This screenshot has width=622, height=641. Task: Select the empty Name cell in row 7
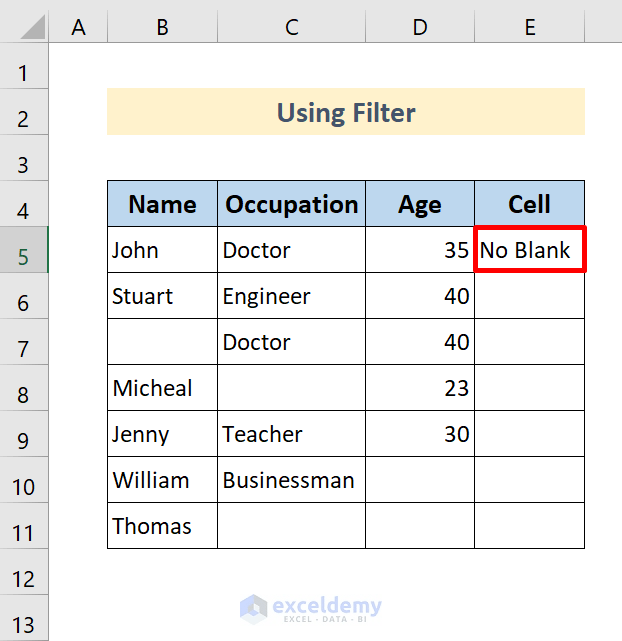coord(163,342)
